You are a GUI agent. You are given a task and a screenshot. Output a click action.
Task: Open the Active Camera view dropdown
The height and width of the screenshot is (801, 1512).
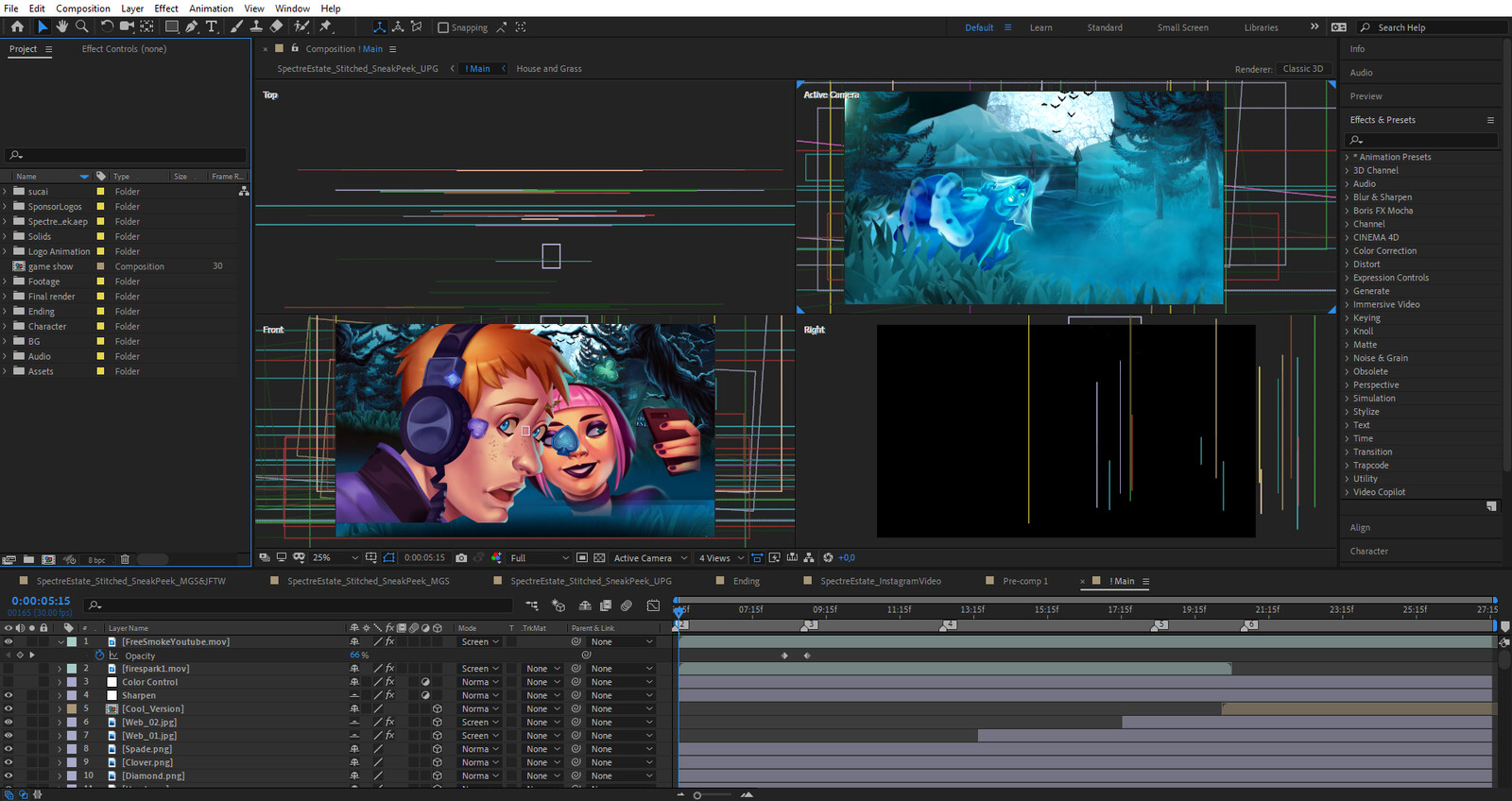coord(650,558)
